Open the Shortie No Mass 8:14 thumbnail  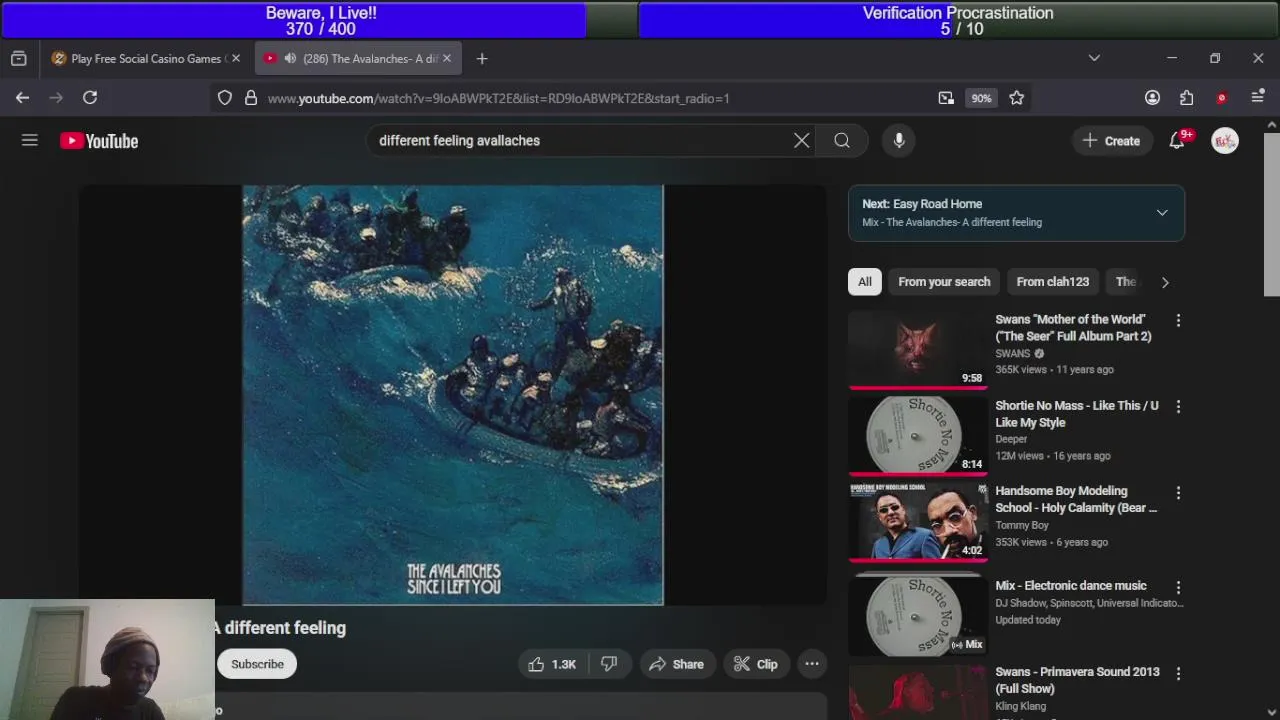pos(918,435)
